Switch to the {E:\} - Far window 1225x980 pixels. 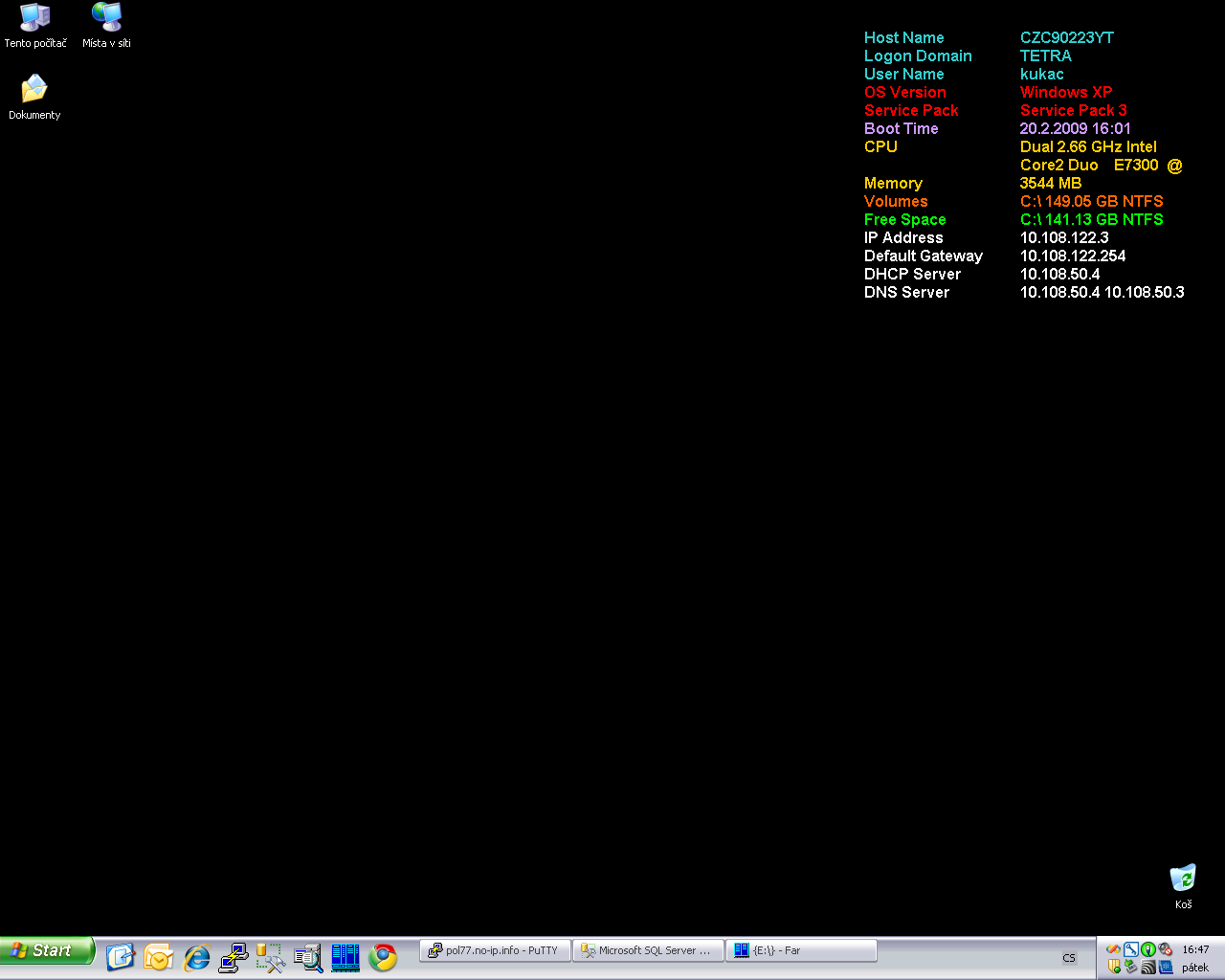tap(800, 950)
